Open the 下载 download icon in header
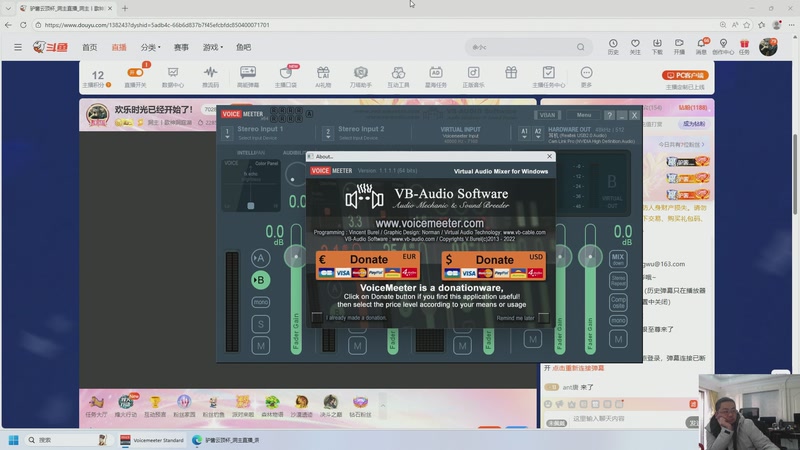The width and height of the screenshot is (800, 450). point(657,47)
